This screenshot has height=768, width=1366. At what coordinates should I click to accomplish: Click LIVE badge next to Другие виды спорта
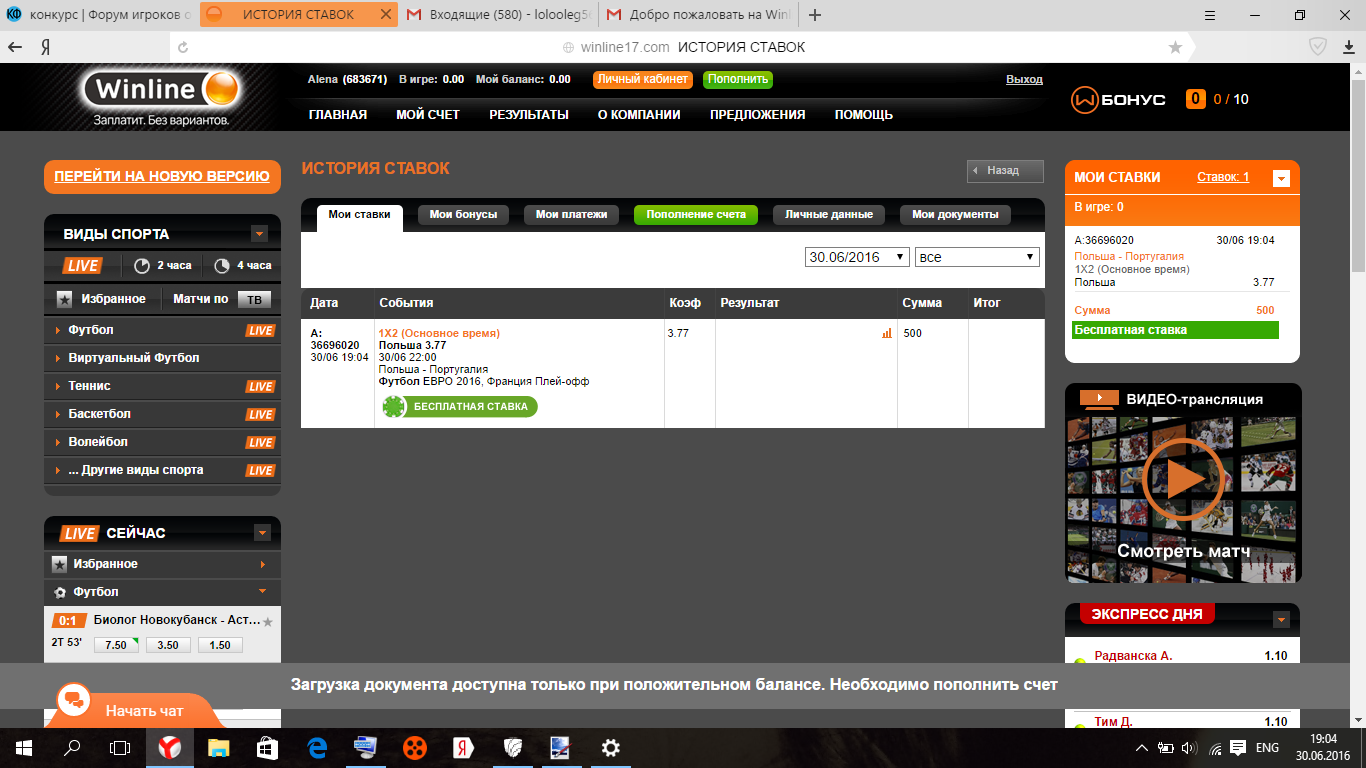coord(260,471)
